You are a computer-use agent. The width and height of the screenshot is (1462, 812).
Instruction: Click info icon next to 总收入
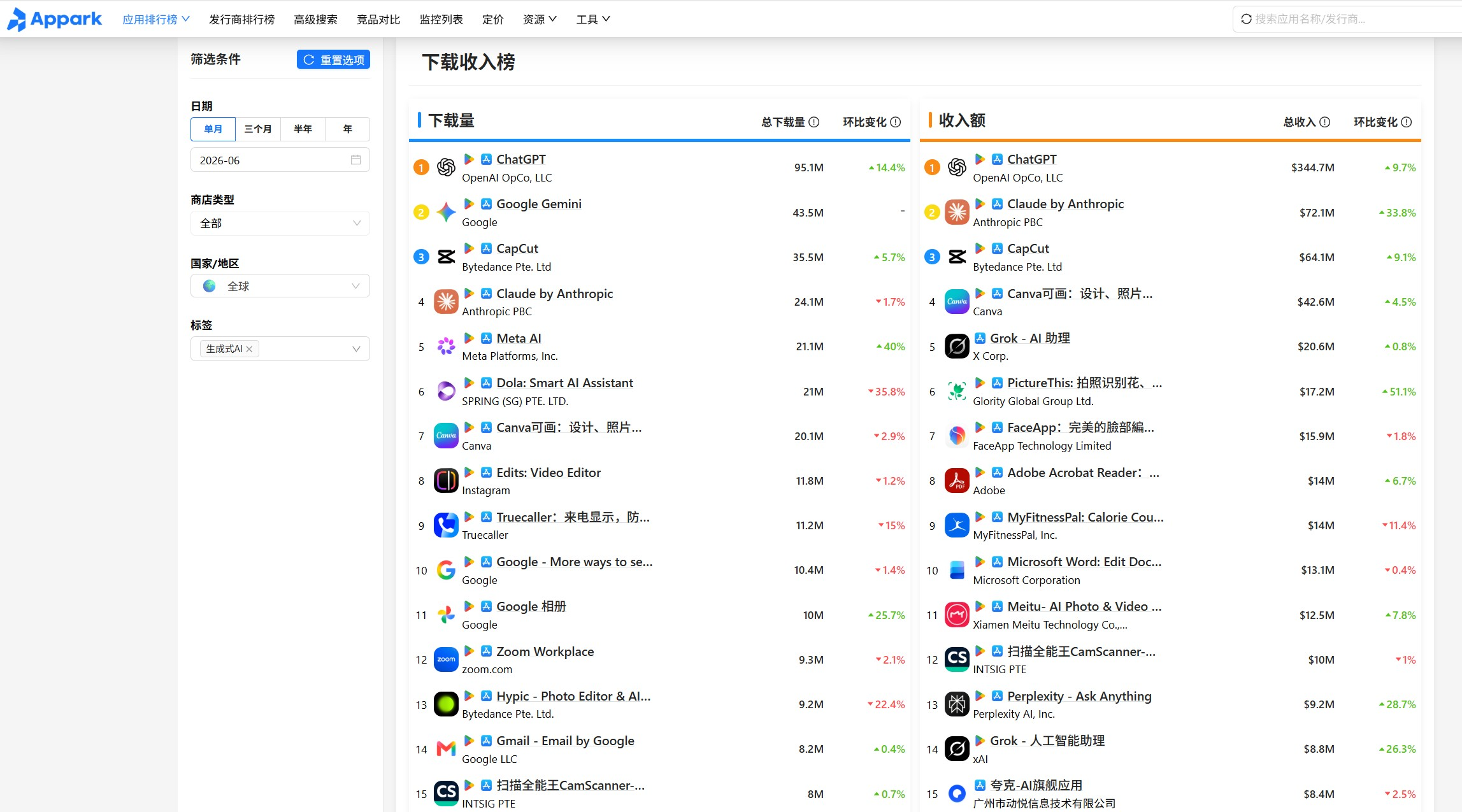pyautogui.click(x=1325, y=122)
